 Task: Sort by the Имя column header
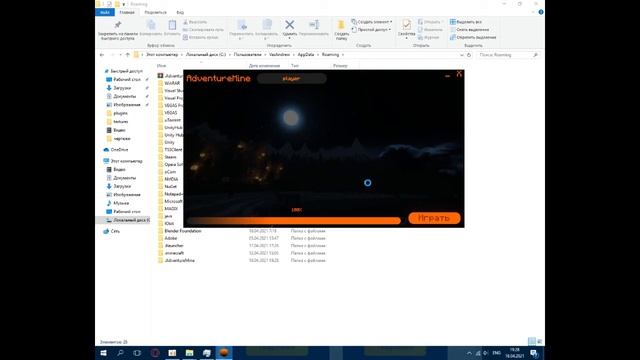[162, 66]
